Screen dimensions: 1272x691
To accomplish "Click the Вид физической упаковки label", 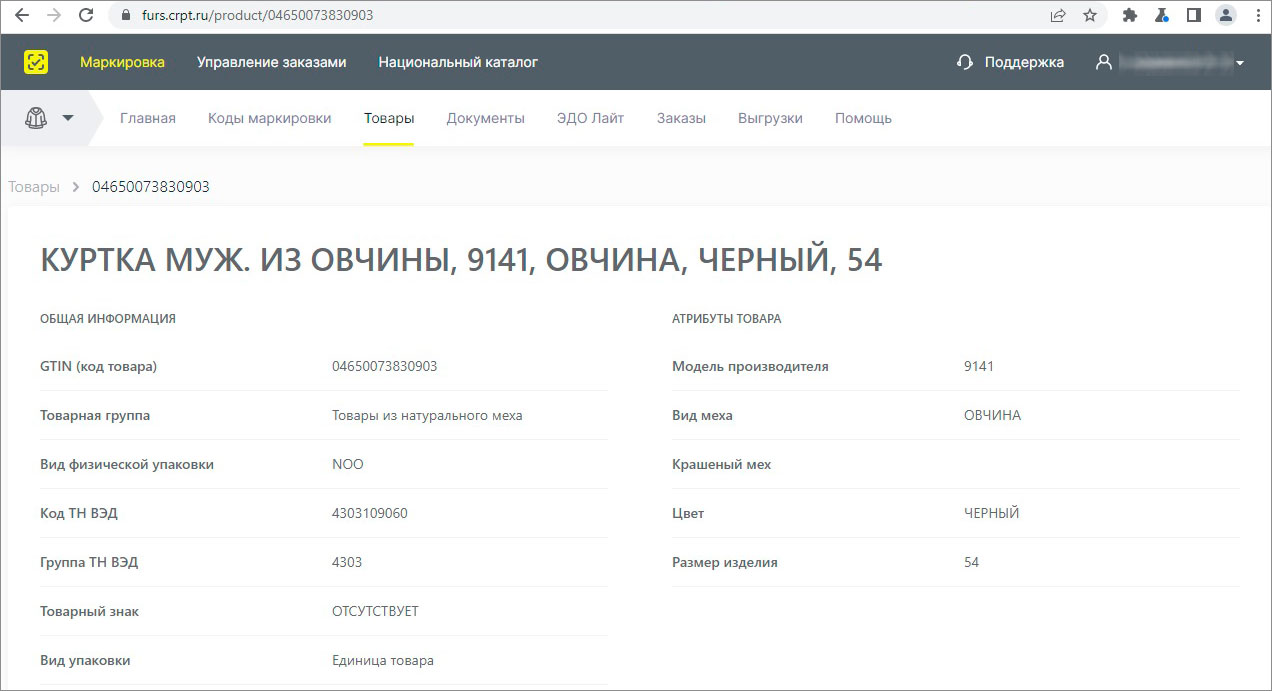I will tap(127, 464).
